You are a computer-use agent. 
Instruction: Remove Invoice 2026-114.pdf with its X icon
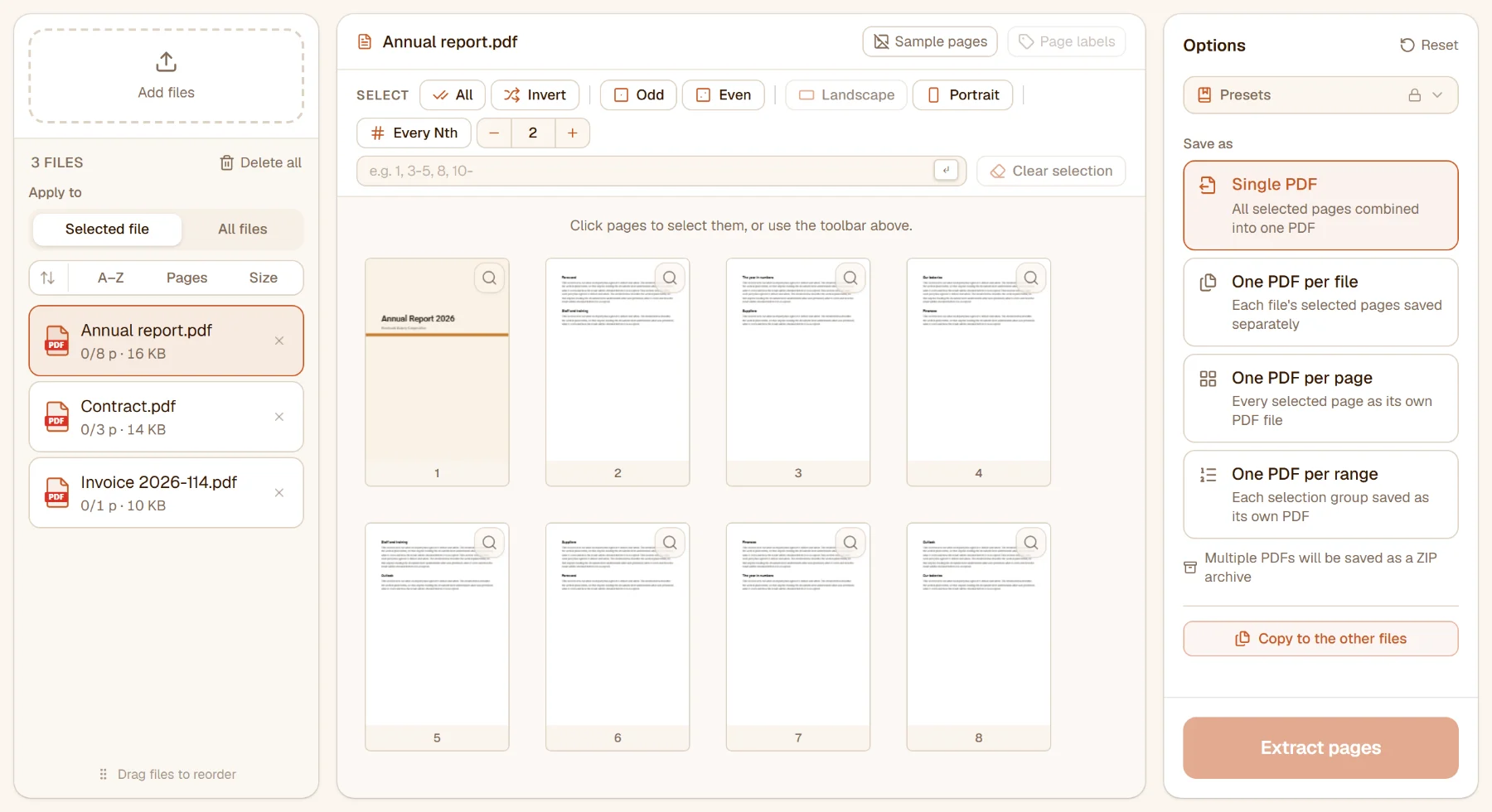pyautogui.click(x=279, y=493)
